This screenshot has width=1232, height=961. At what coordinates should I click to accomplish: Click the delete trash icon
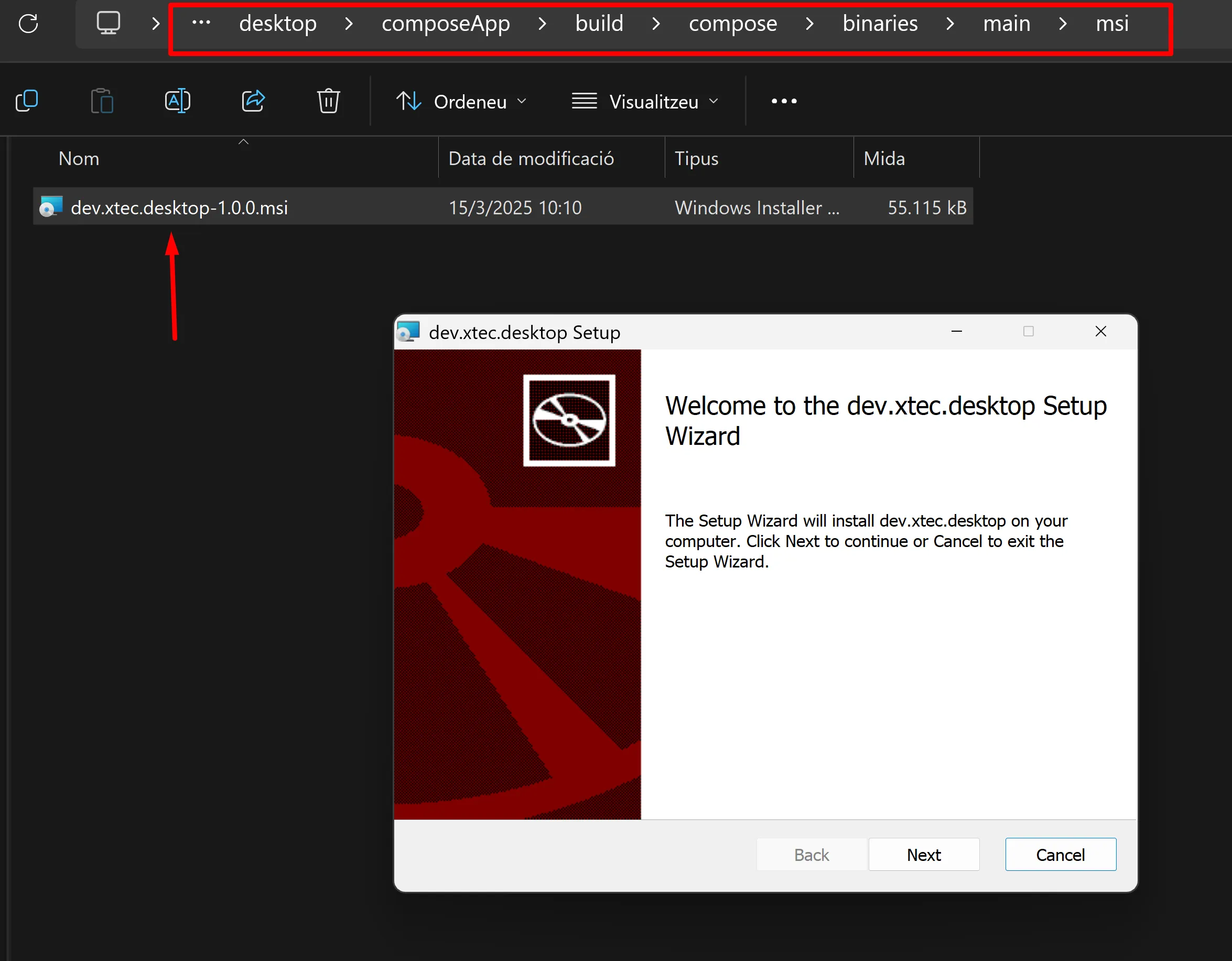(x=328, y=102)
